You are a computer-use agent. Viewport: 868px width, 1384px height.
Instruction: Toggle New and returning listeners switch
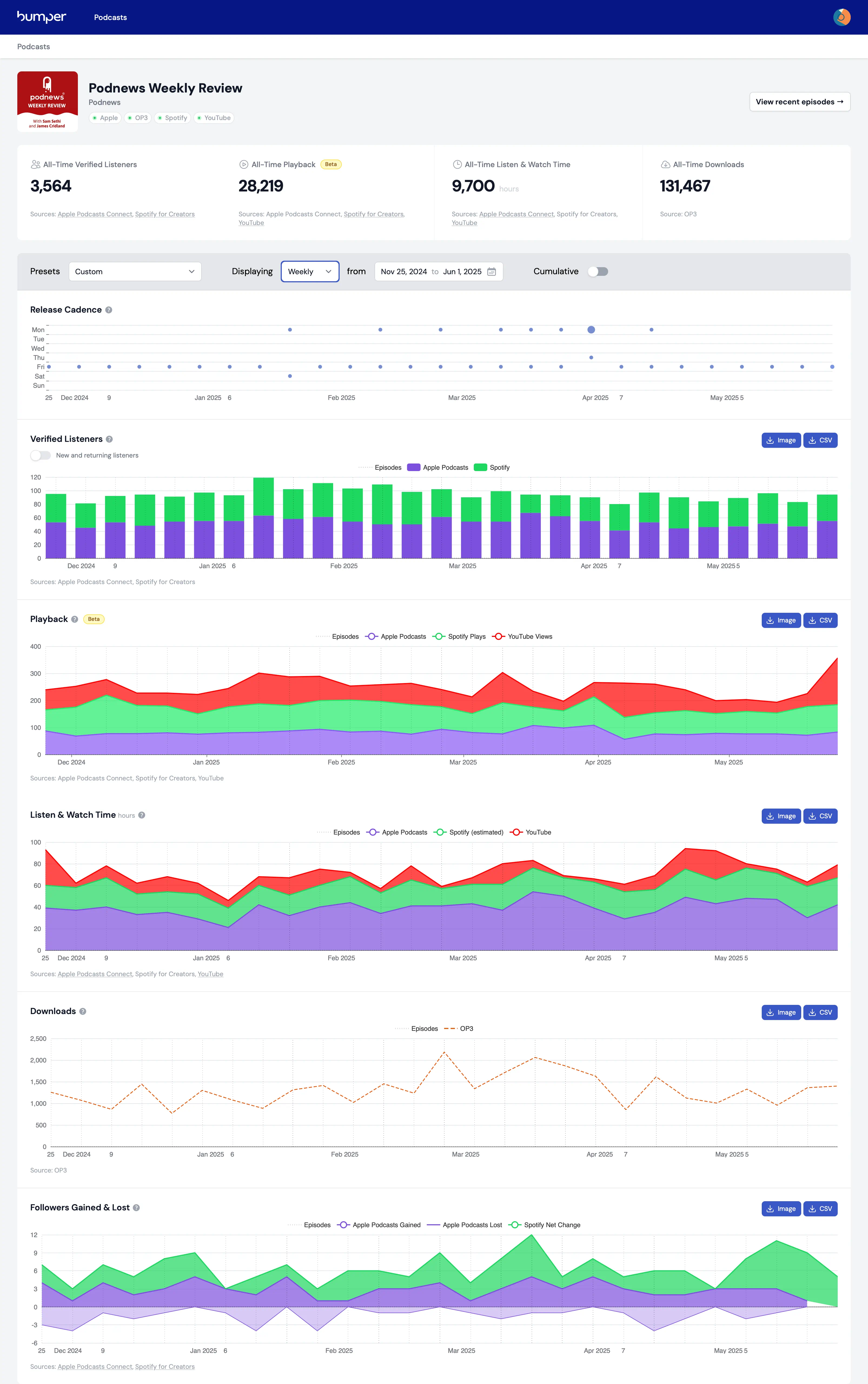[x=40, y=455]
